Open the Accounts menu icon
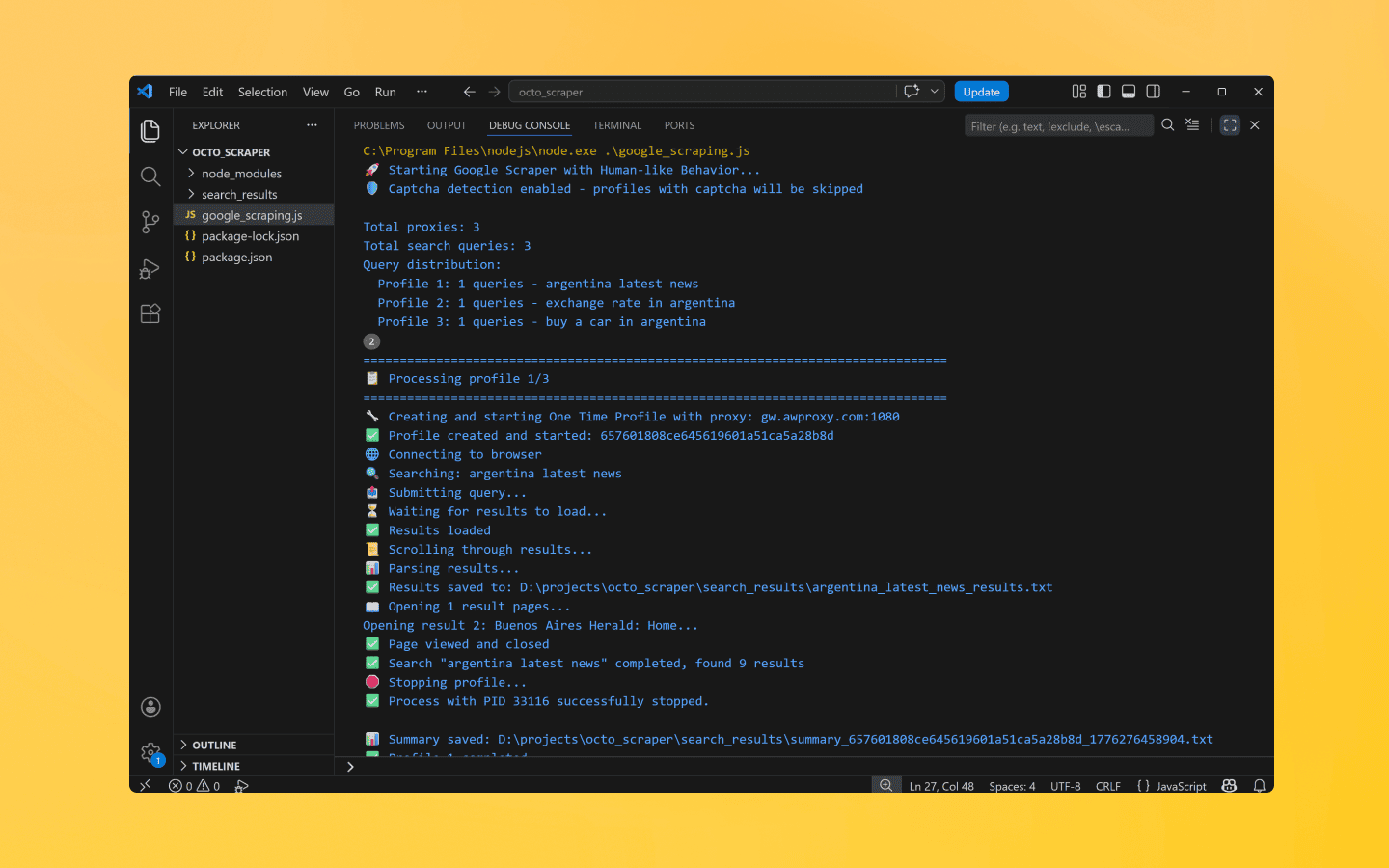This screenshot has height=868, width=1389. 150,707
